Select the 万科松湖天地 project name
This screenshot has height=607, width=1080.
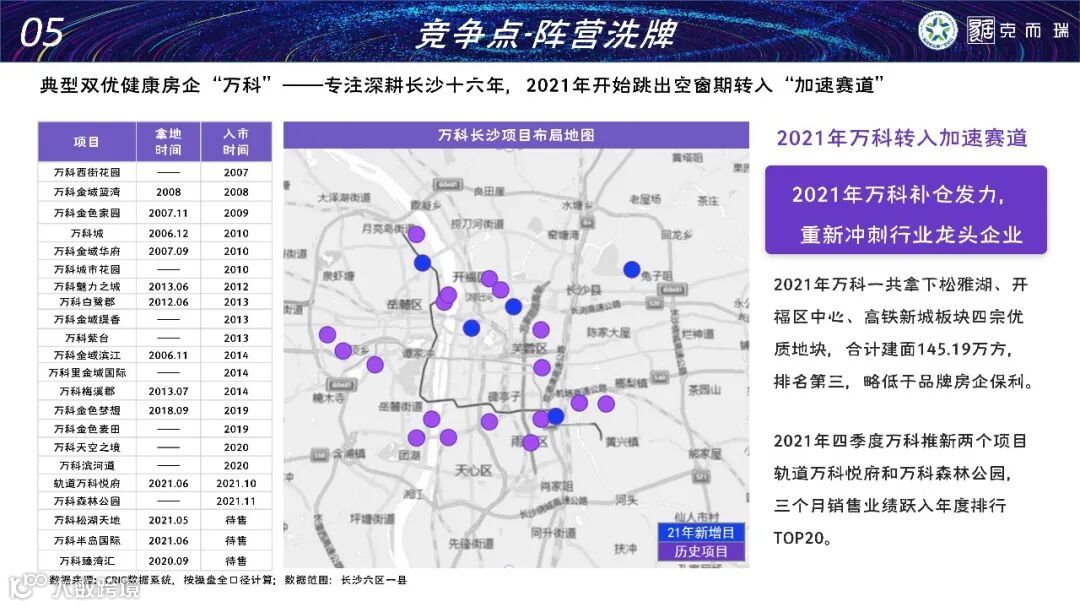coord(87,520)
